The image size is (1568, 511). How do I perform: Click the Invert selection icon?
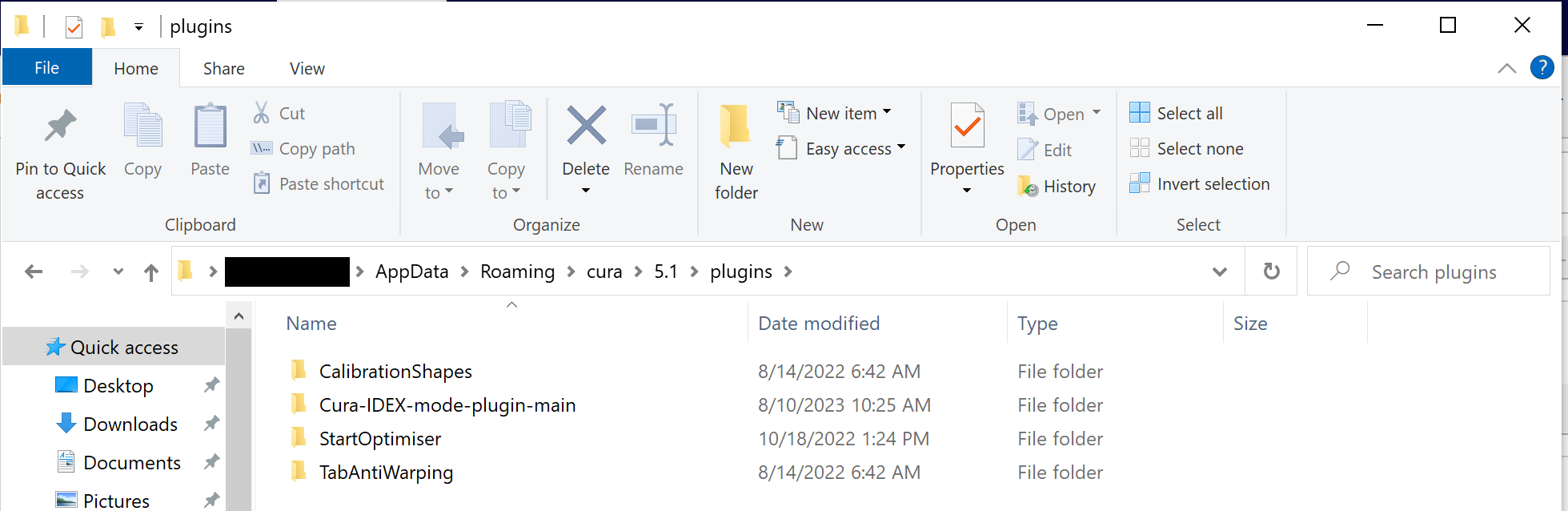coord(1139,183)
